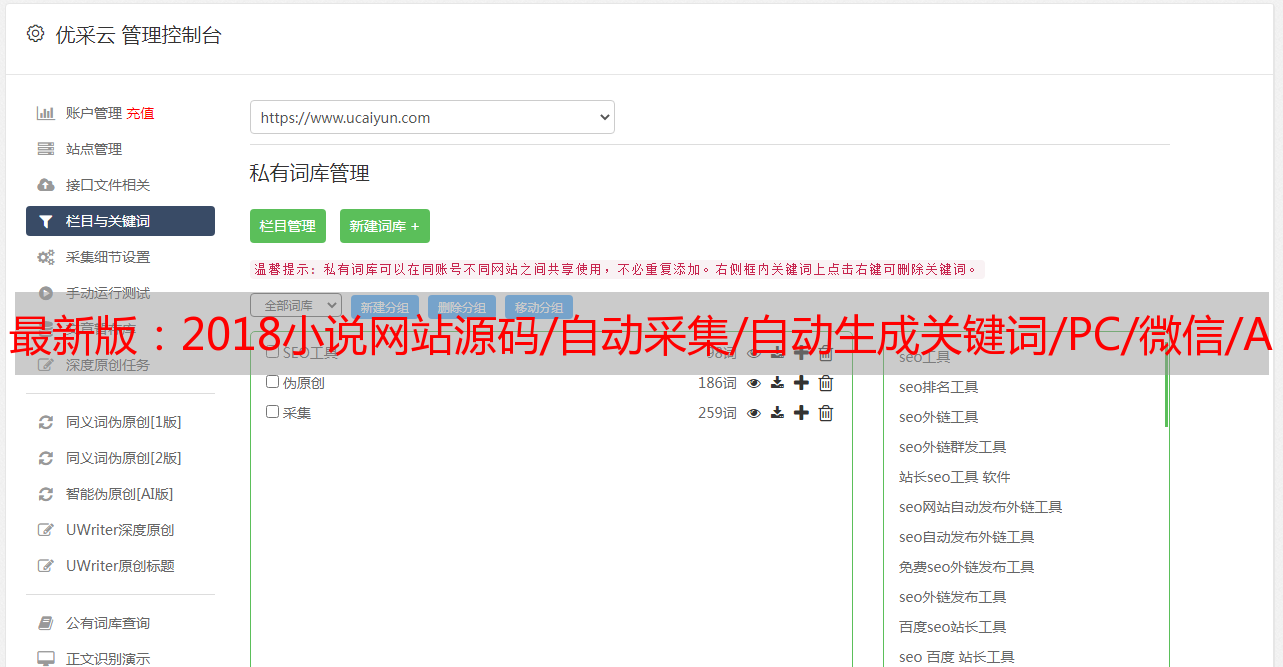The image size is (1283, 667).
Task: Open 同义词伪原创[2版] sidebar item
Action: pos(124,458)
